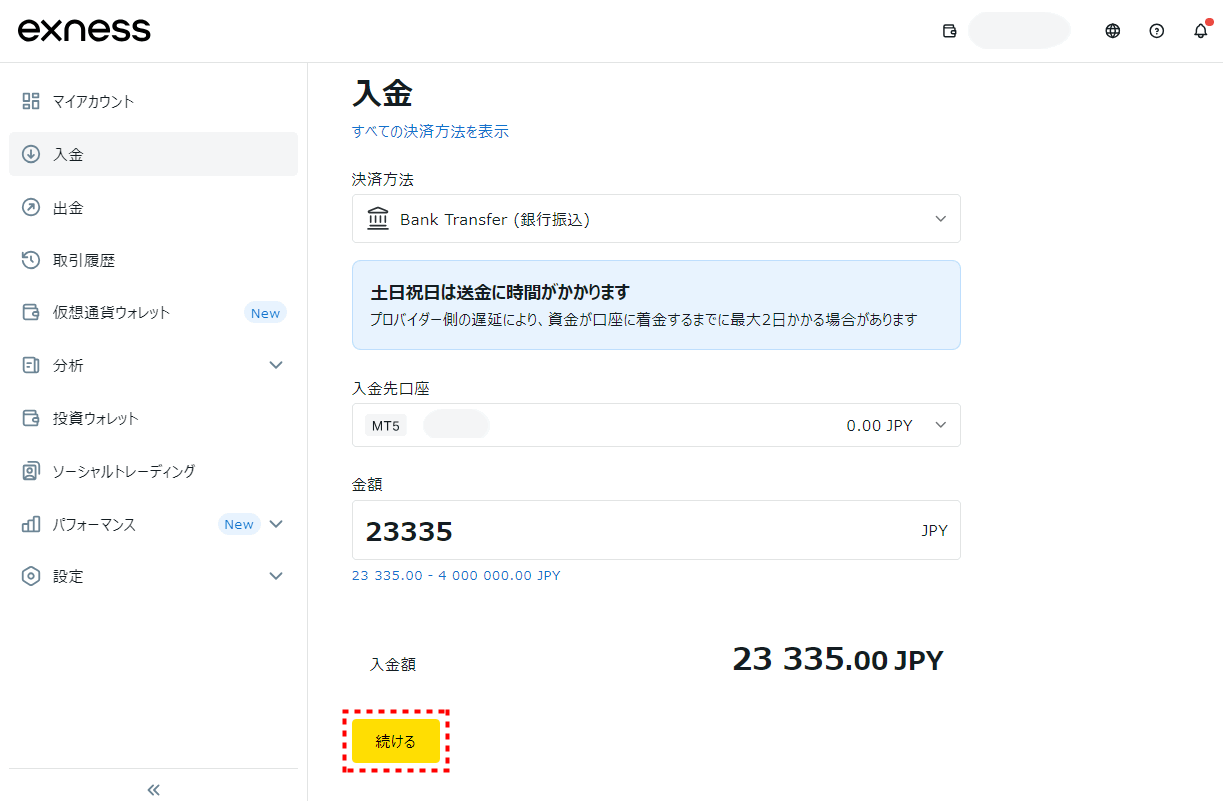Screen dimensions: 1223x801
Task: Click the すべての決済方法を表示 link
Action: [x=430, y=131]
